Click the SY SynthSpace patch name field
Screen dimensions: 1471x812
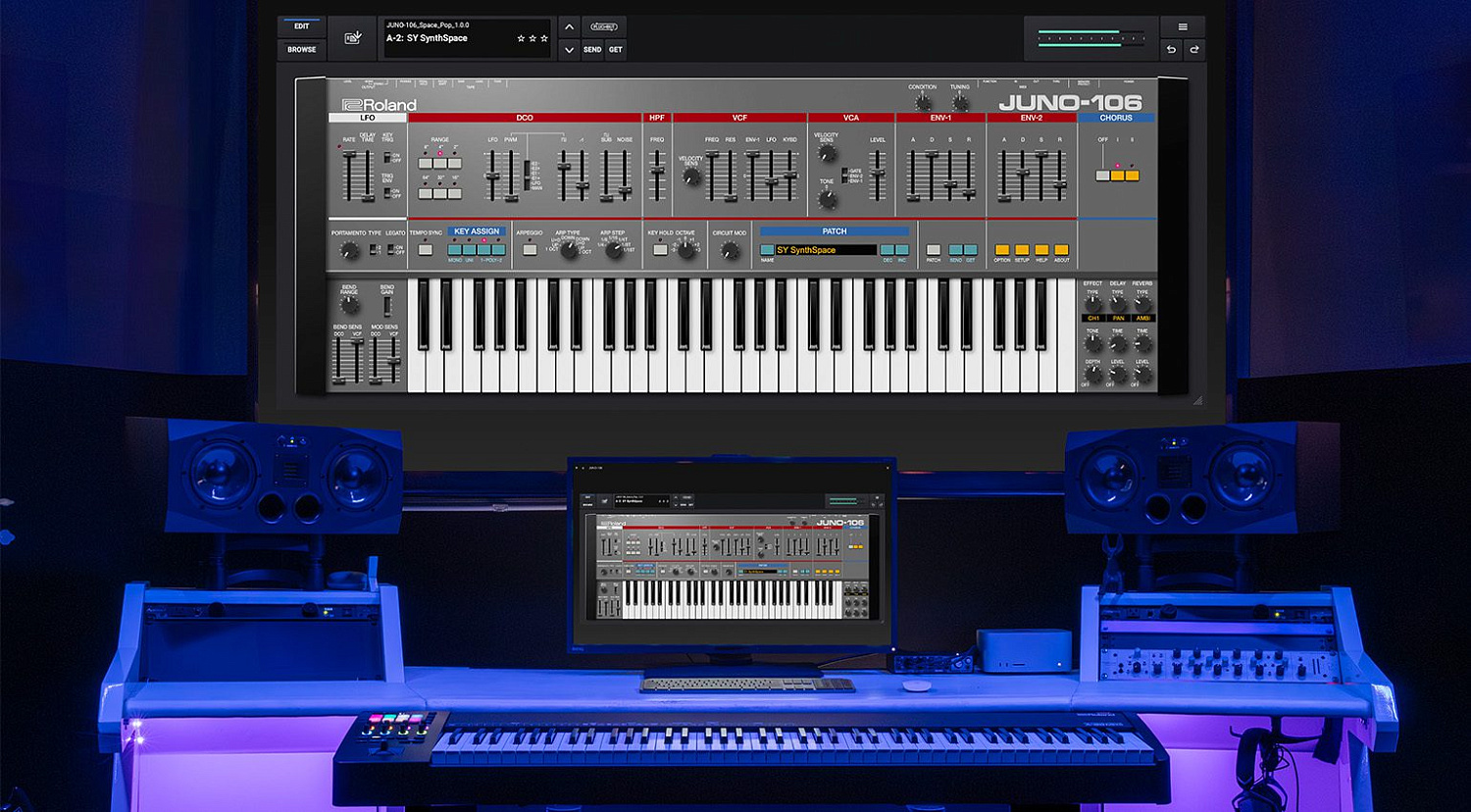(826, 250)
